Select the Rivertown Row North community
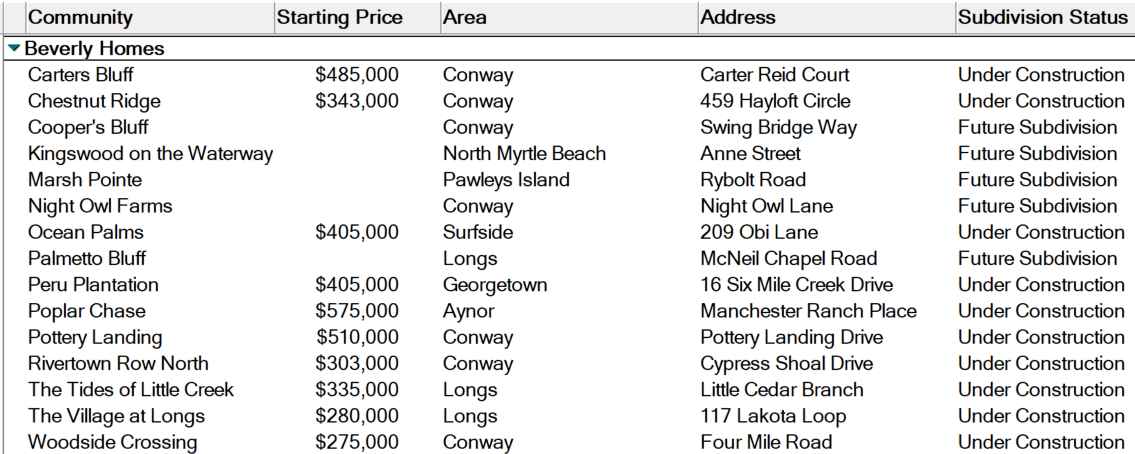Screen dimensions: 1135x454 click(118, 363)
